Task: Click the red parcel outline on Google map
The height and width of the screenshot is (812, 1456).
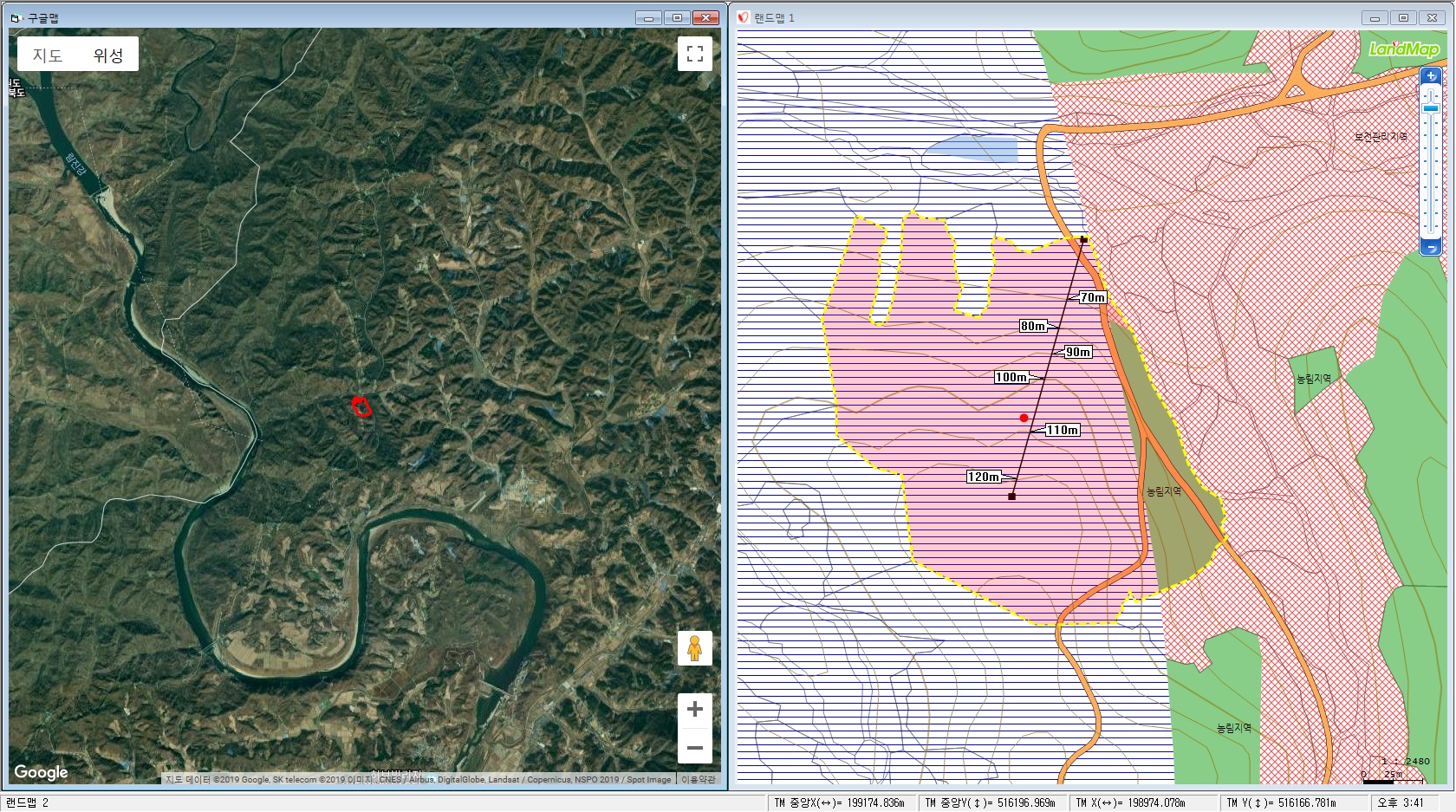Action: coord(361,406)
